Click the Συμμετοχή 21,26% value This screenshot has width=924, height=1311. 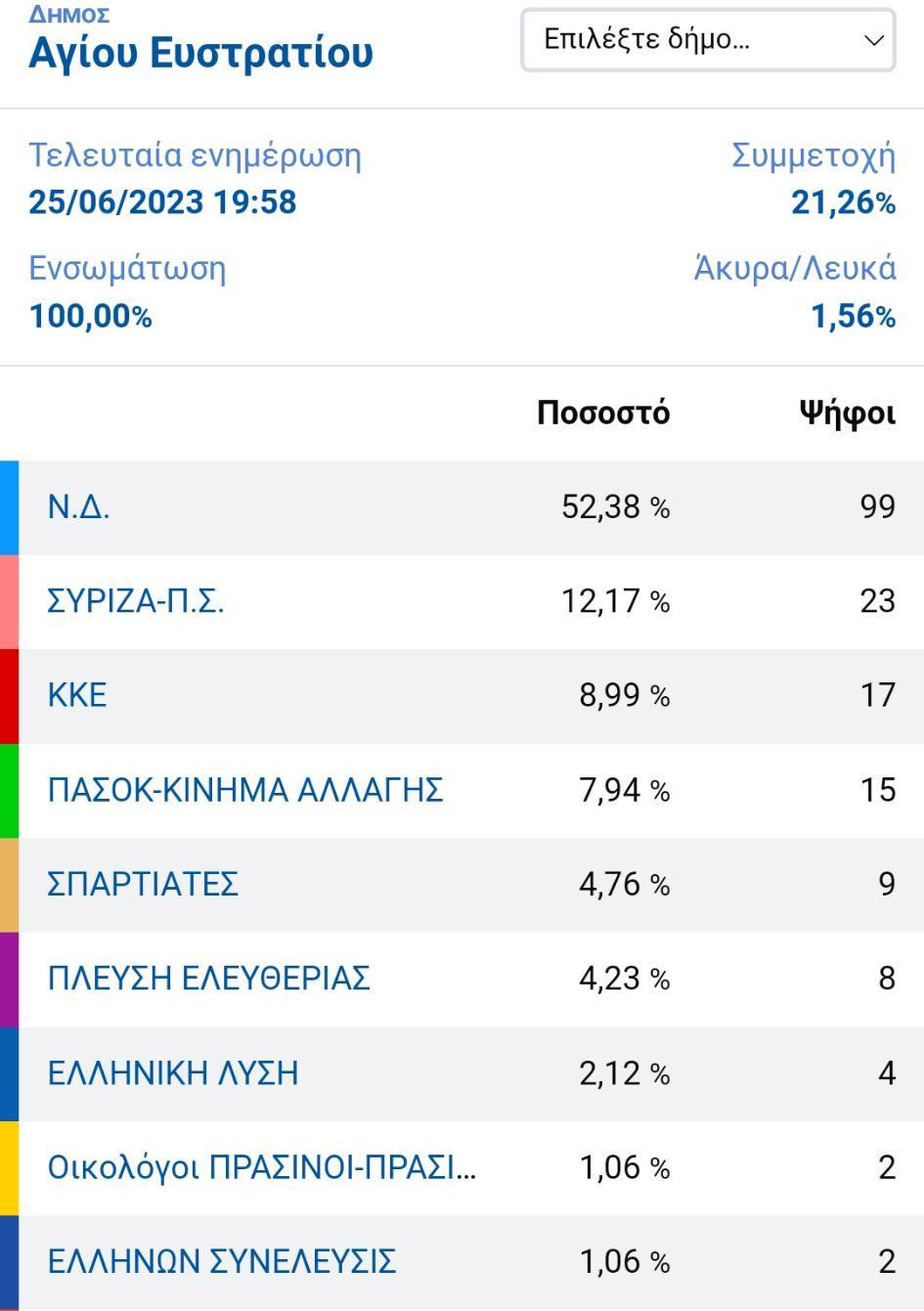pyautogui.click(x=843, y=202)
